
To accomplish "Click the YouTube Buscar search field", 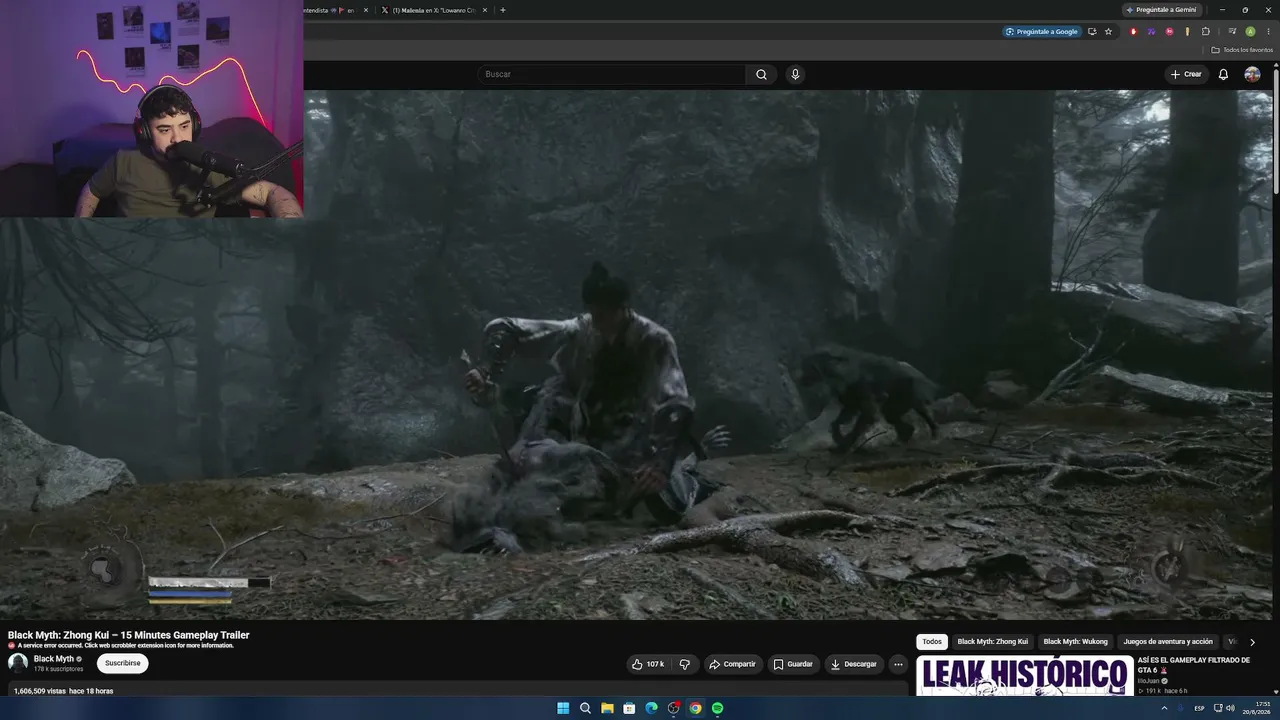I will click(x=612, y=74).
